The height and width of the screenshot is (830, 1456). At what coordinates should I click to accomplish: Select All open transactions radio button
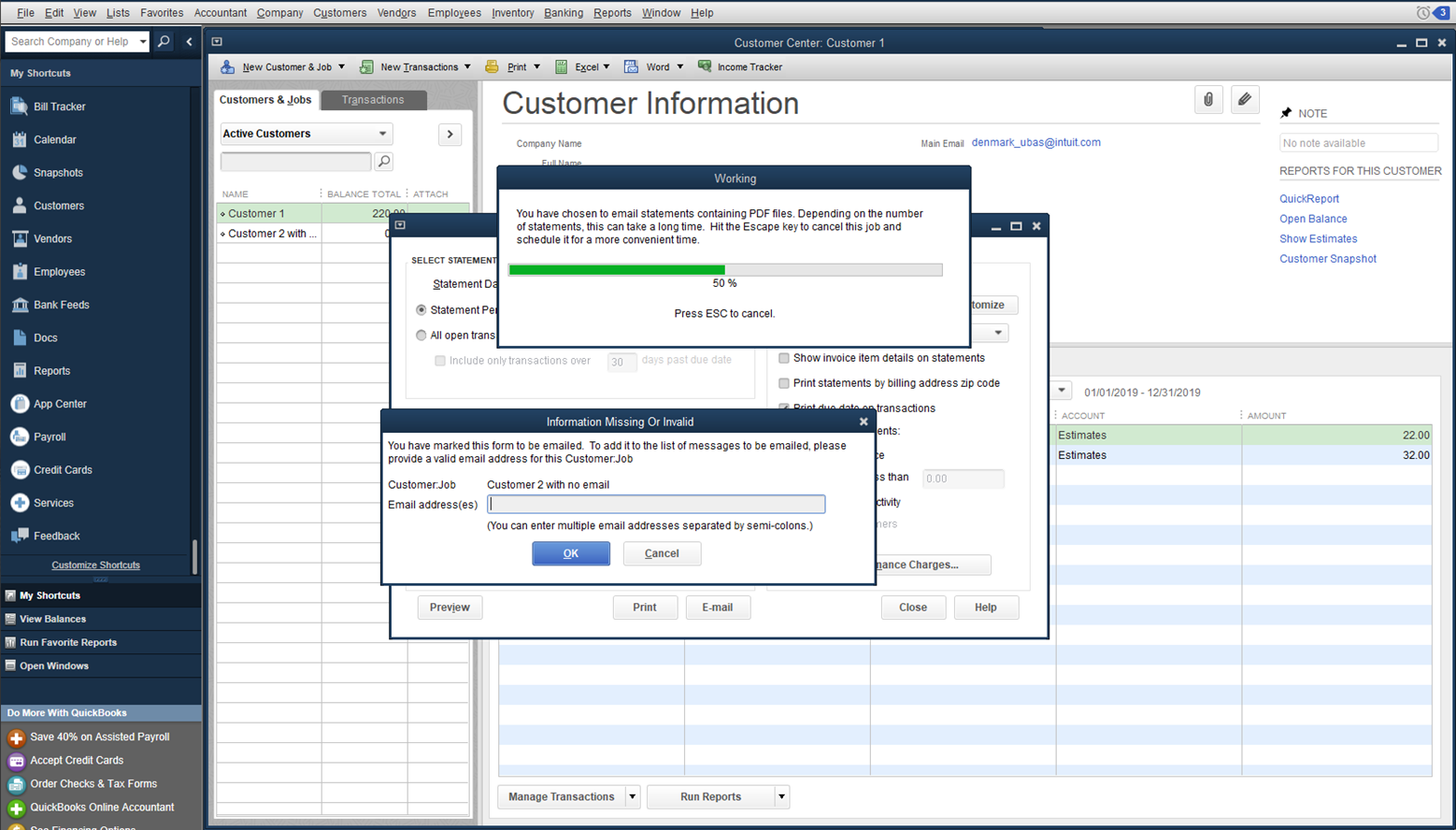click(x=421, y=336)
